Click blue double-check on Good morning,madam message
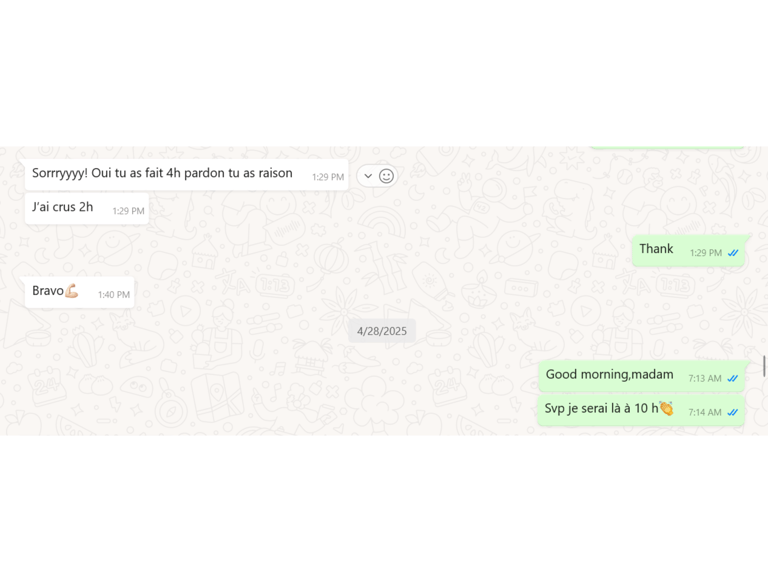This screenshot has width=768, height=583. click(x=733, y=378)
